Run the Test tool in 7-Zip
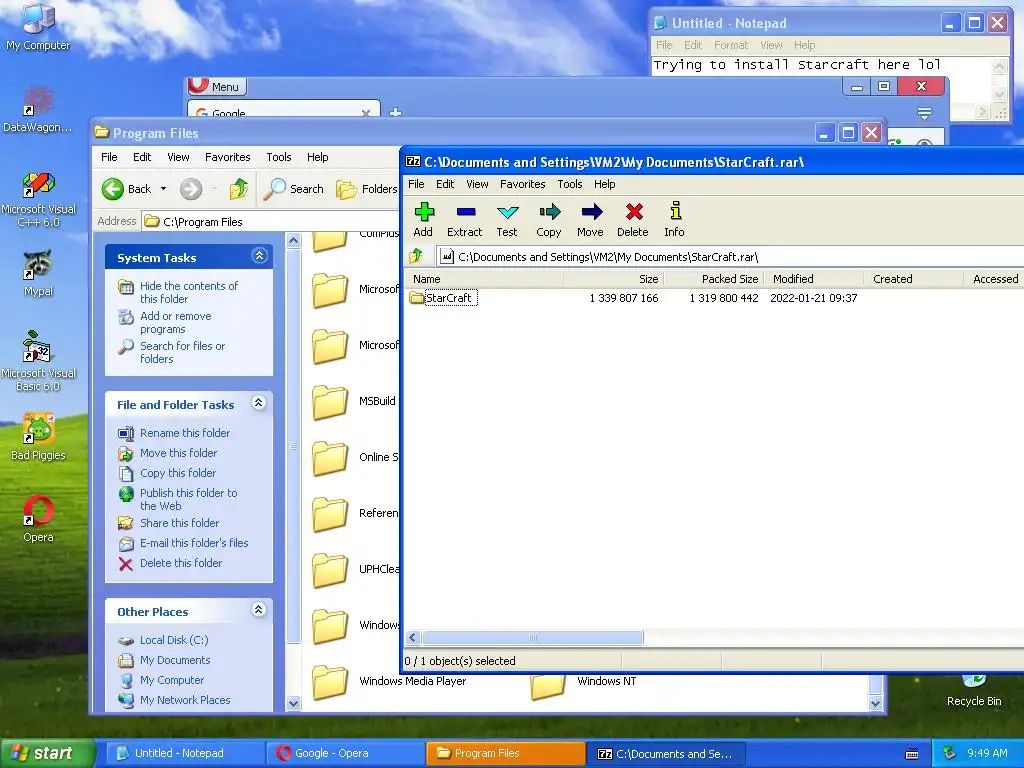This screenshot has height=768, width=1024. click(507, 219)
